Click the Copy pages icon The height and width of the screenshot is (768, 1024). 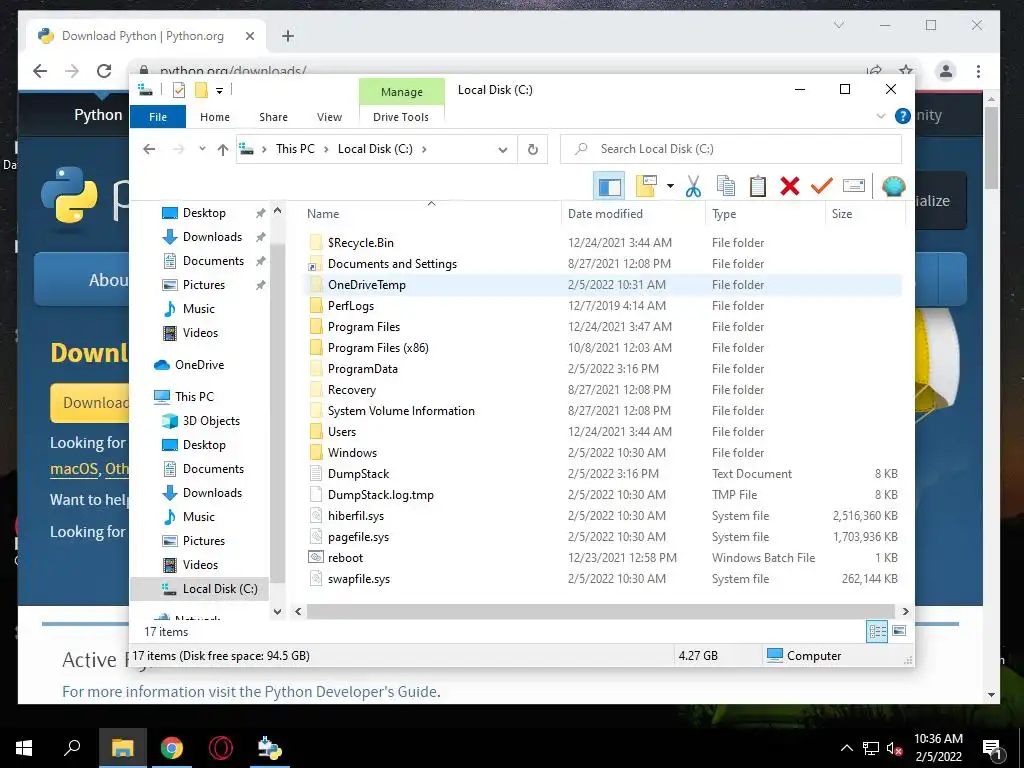point(726,187)
